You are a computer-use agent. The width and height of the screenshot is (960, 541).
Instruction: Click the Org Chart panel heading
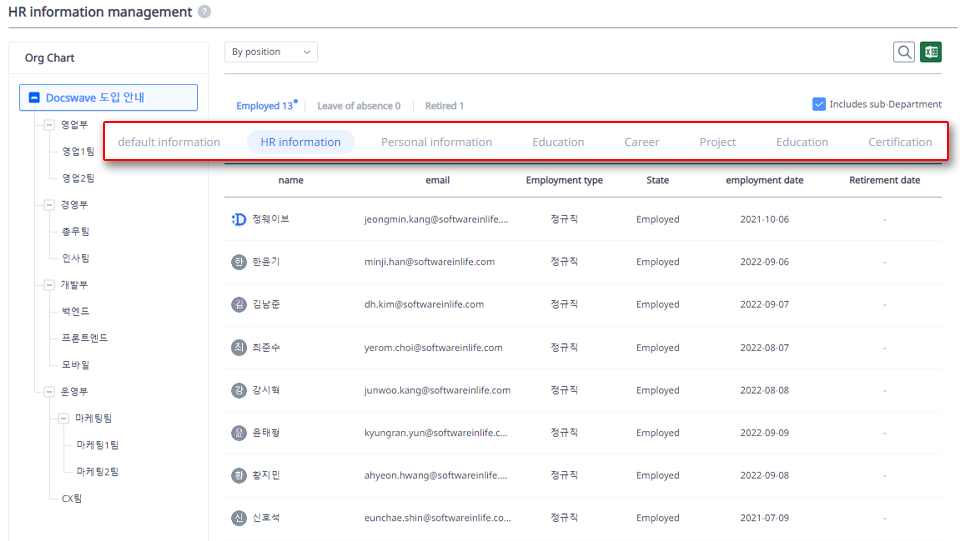click(50, 58)
